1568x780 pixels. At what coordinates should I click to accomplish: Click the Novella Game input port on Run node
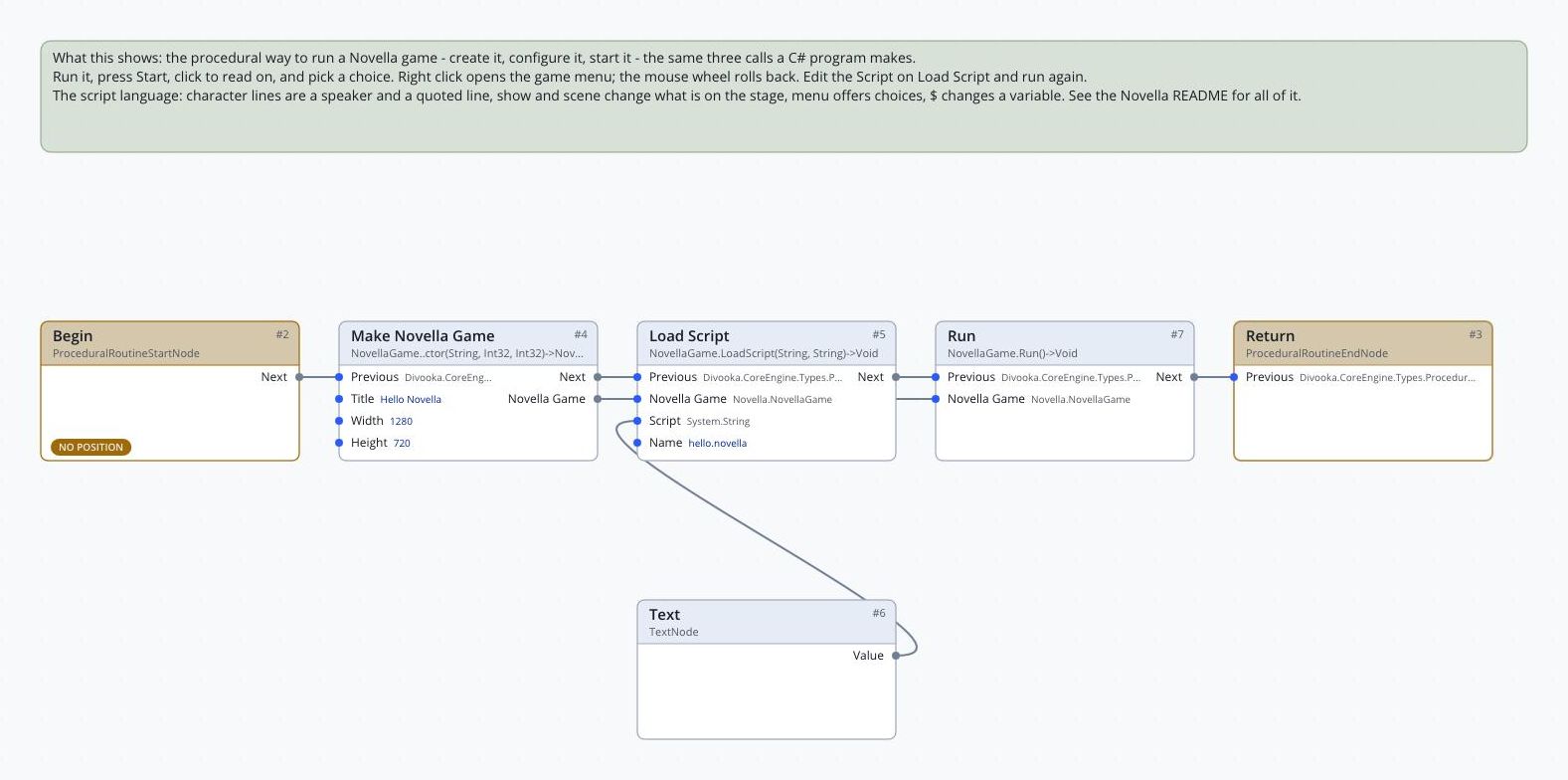pos(936,399)
